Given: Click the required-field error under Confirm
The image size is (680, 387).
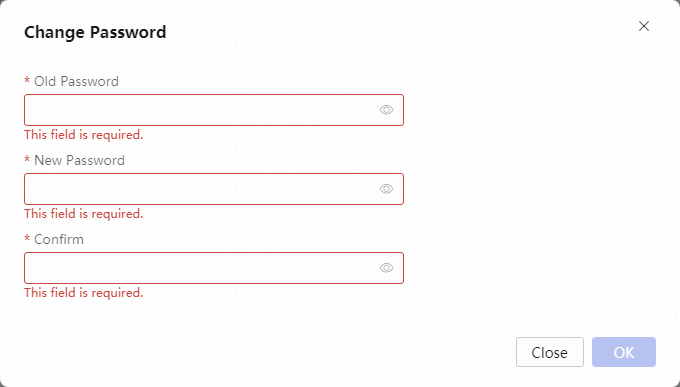Looking at the screenshot, I should [x=84, y=292].
